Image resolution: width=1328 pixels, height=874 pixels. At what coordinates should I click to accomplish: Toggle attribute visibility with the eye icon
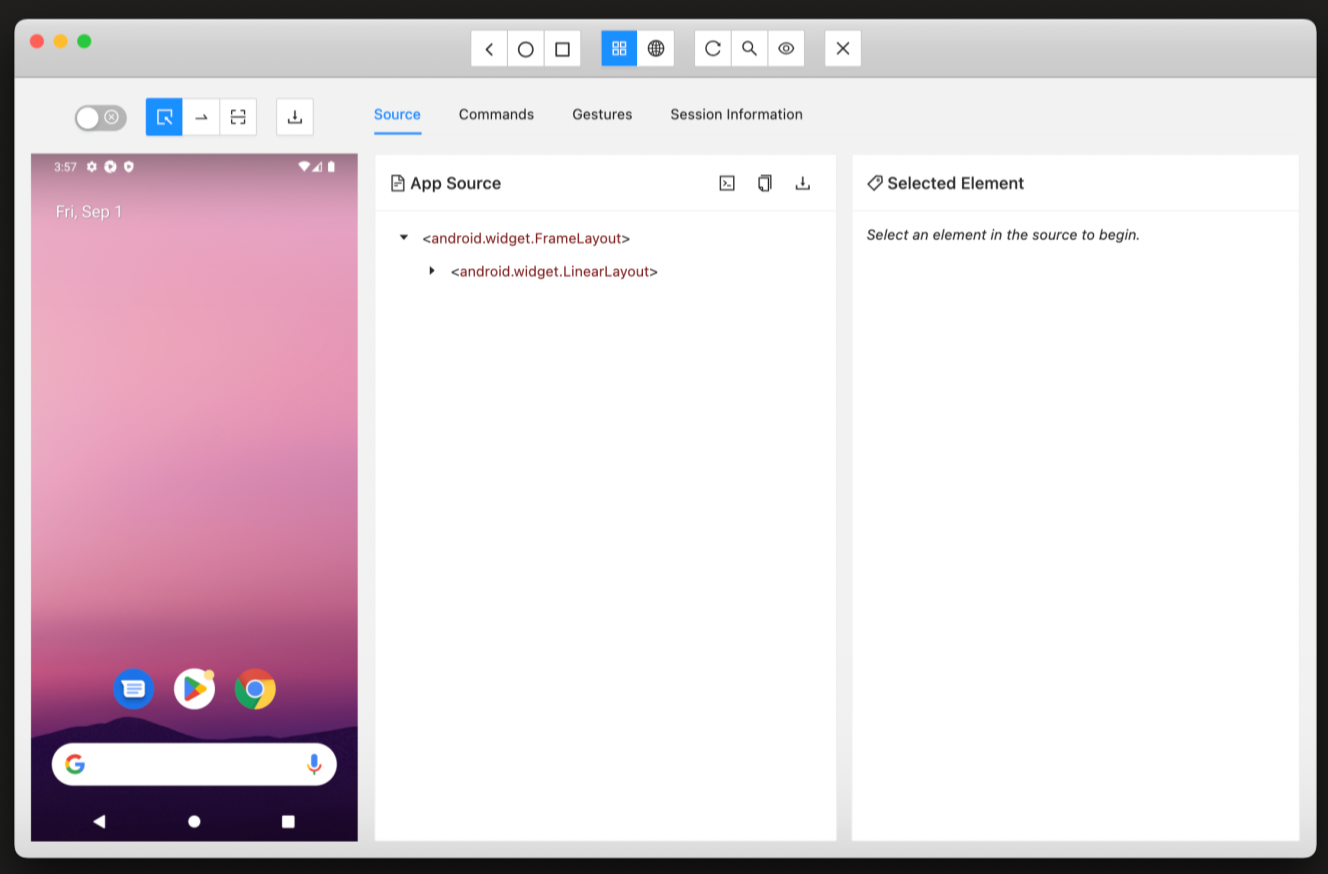(786, 48)
